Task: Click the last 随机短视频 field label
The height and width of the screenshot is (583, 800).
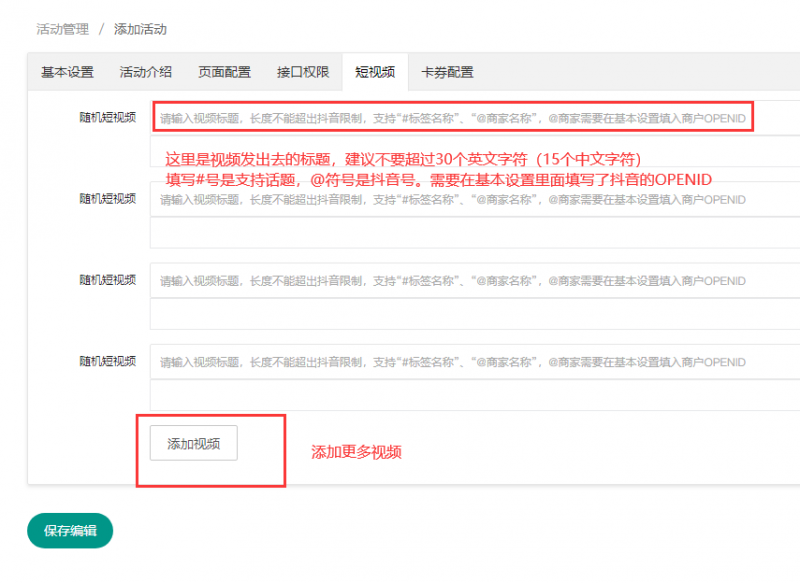Action: 107,361
